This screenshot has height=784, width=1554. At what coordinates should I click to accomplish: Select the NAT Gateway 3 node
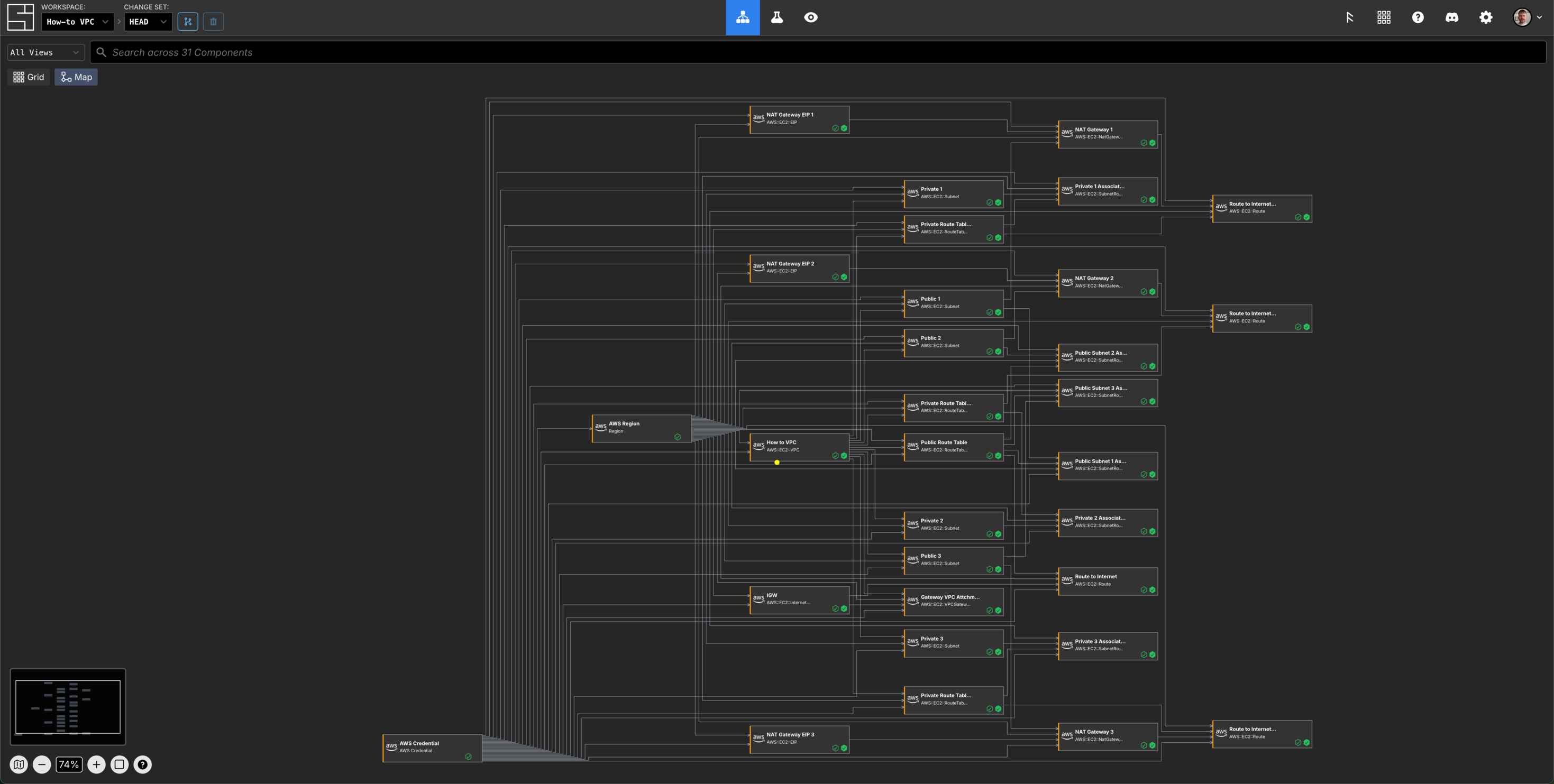click(1108, 737)
